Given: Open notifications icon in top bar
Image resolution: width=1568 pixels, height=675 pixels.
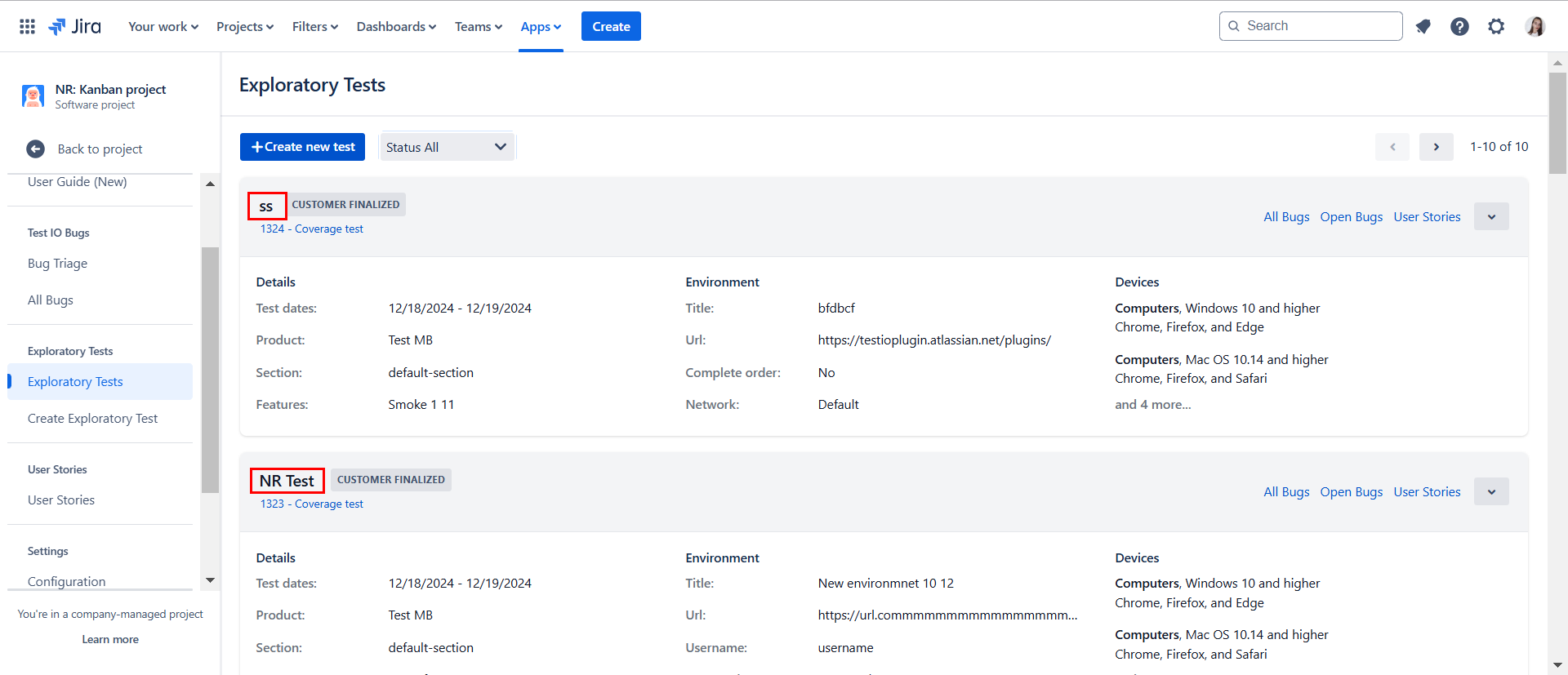Looking at the screenshot, I should point(1423,26).
